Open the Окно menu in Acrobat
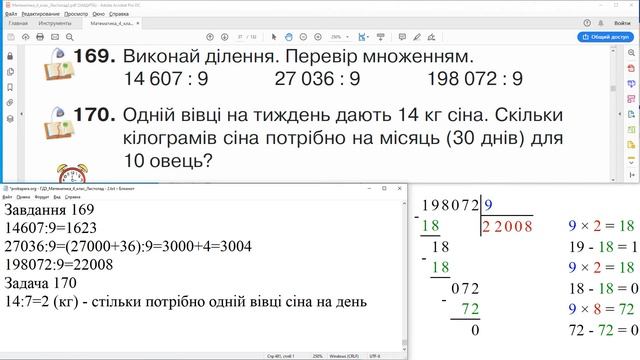 tap(98, 14)
